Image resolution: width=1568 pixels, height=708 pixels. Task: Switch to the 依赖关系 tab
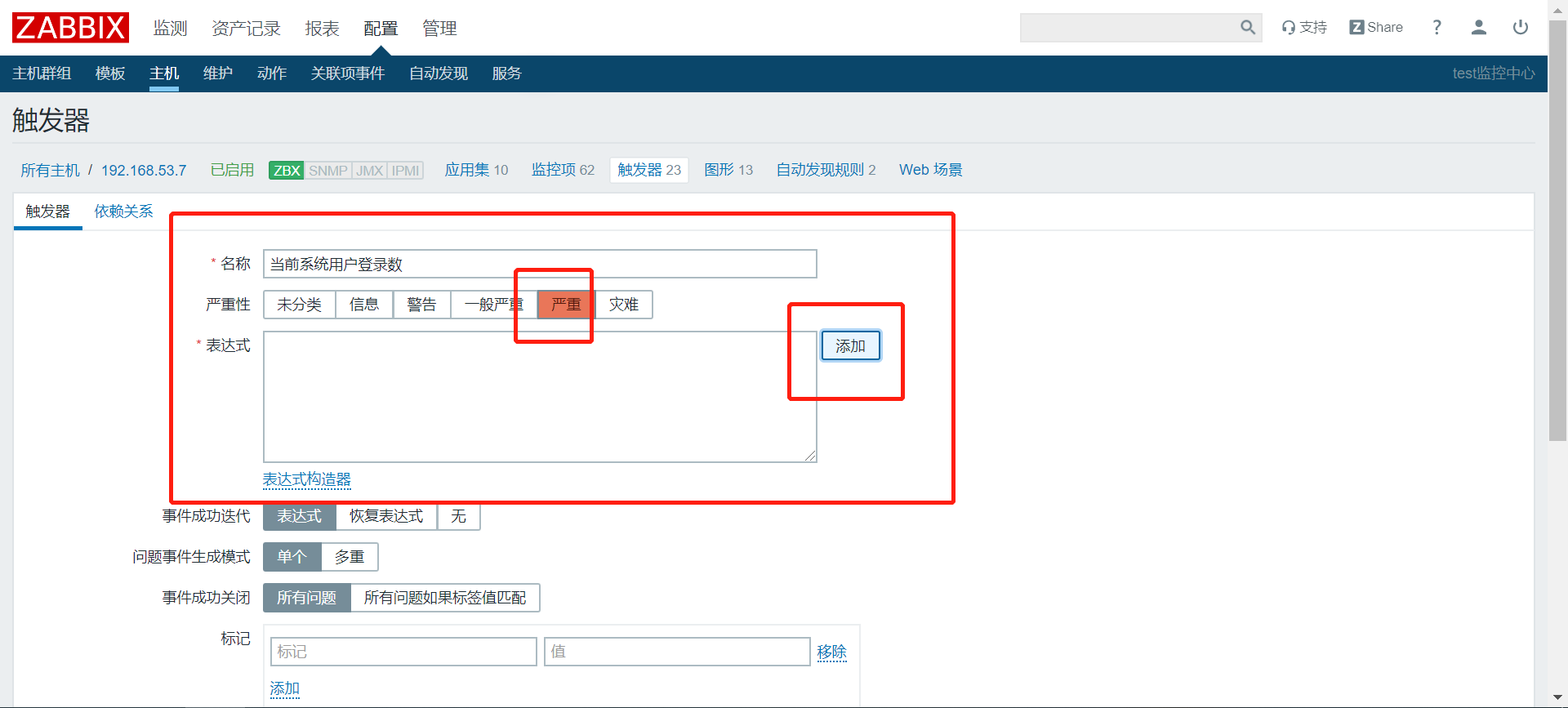pyautogui.click(x=123, y=212)
